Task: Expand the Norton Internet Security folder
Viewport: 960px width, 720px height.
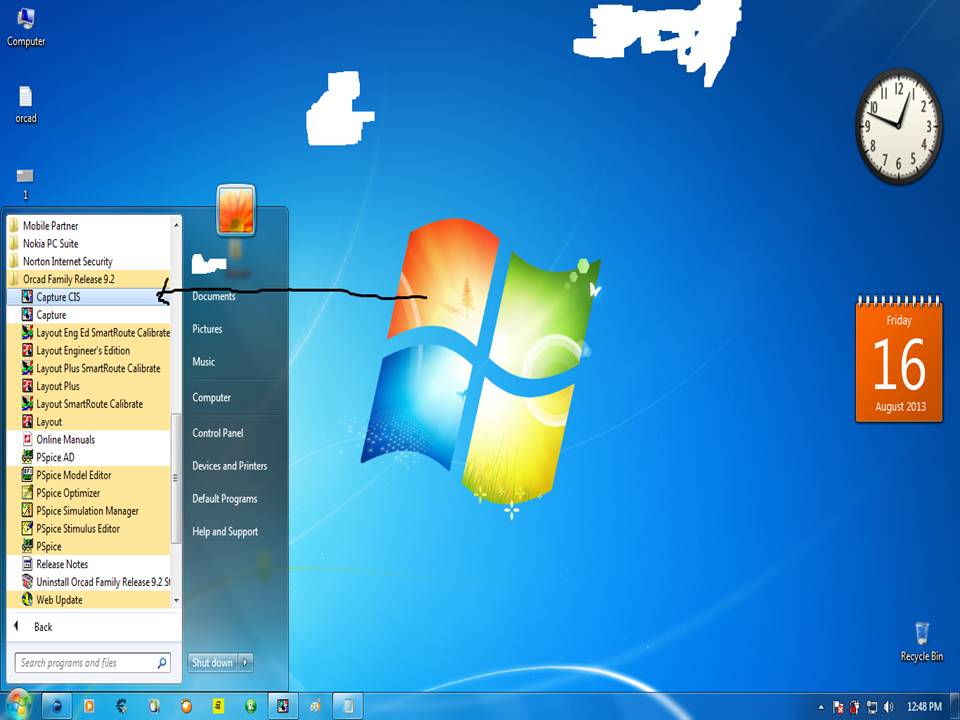Action: 89,261
